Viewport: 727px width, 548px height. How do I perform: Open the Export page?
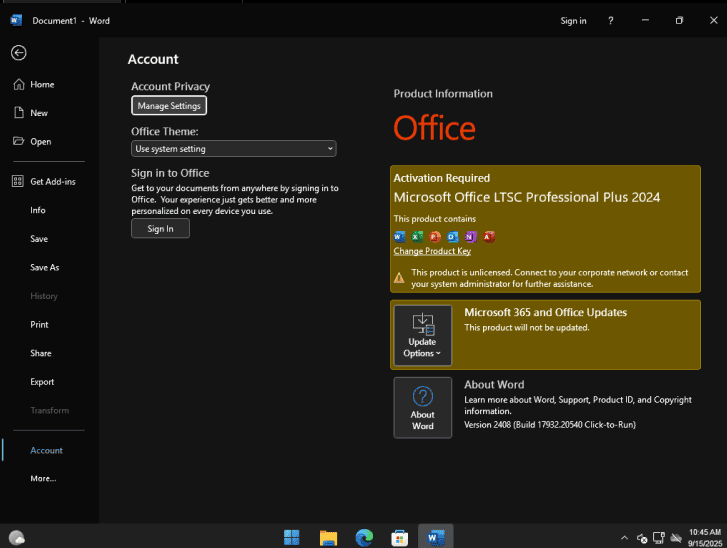pos(42,382)
